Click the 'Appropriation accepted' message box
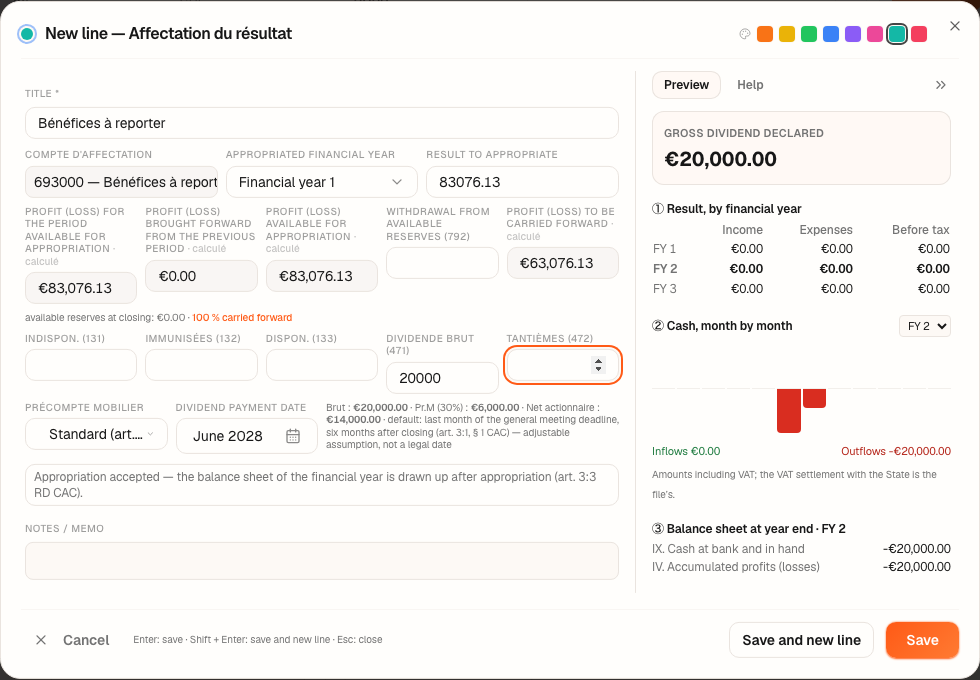Image resolution: width=980 pixels, height=680 pixels. click(322, 485)
